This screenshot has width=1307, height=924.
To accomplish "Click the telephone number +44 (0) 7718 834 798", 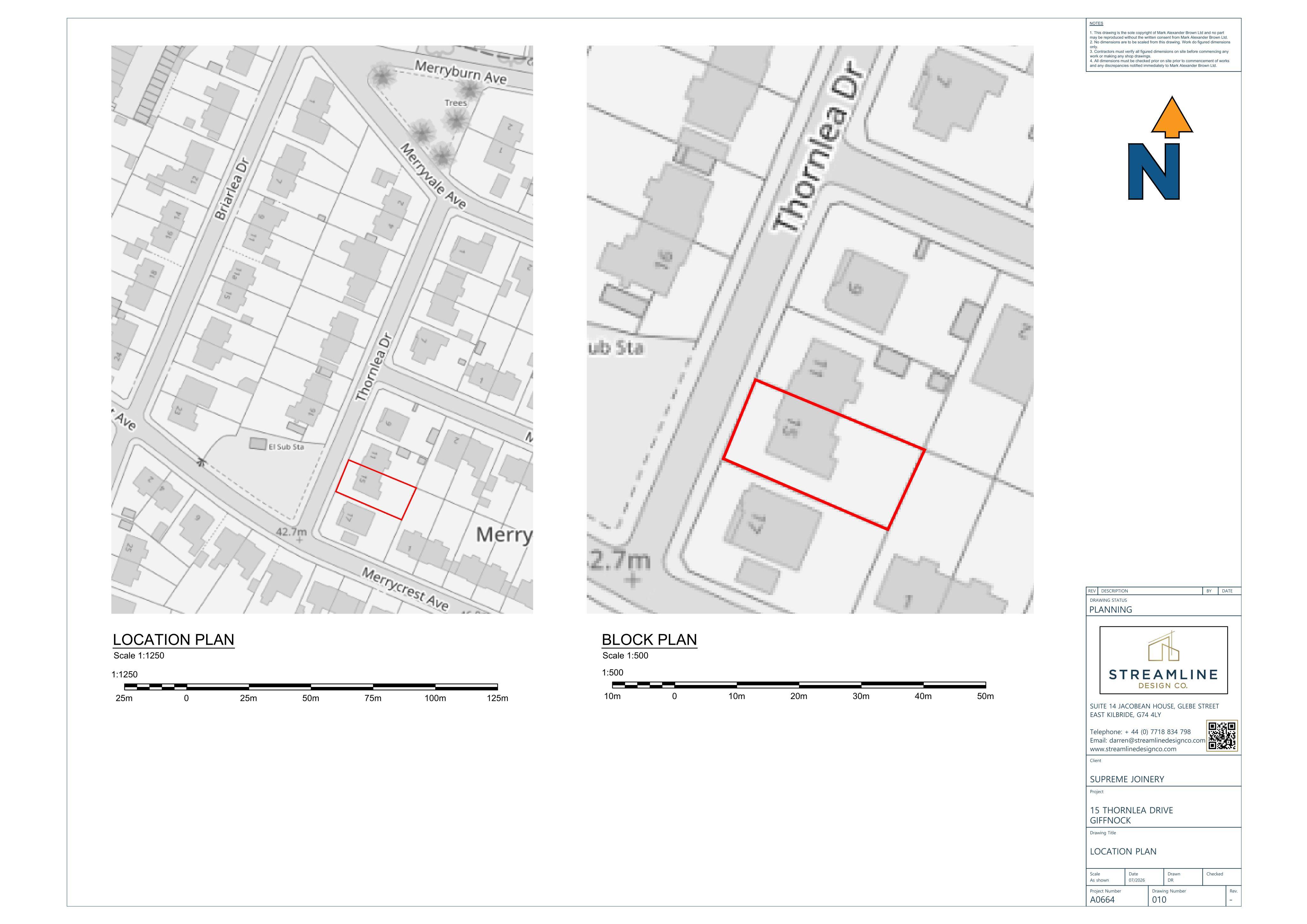I will coord(1157,732).
